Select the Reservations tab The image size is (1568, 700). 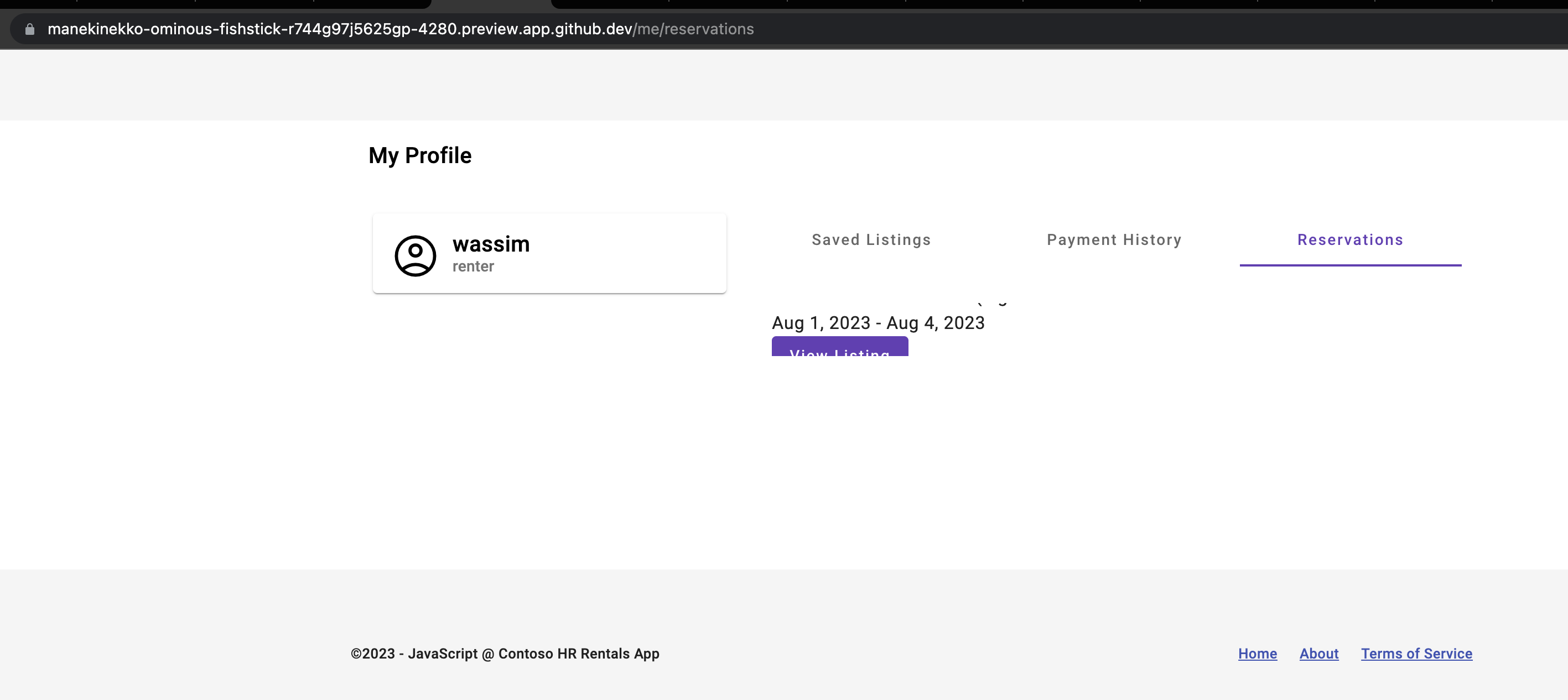pos(1350,239)
